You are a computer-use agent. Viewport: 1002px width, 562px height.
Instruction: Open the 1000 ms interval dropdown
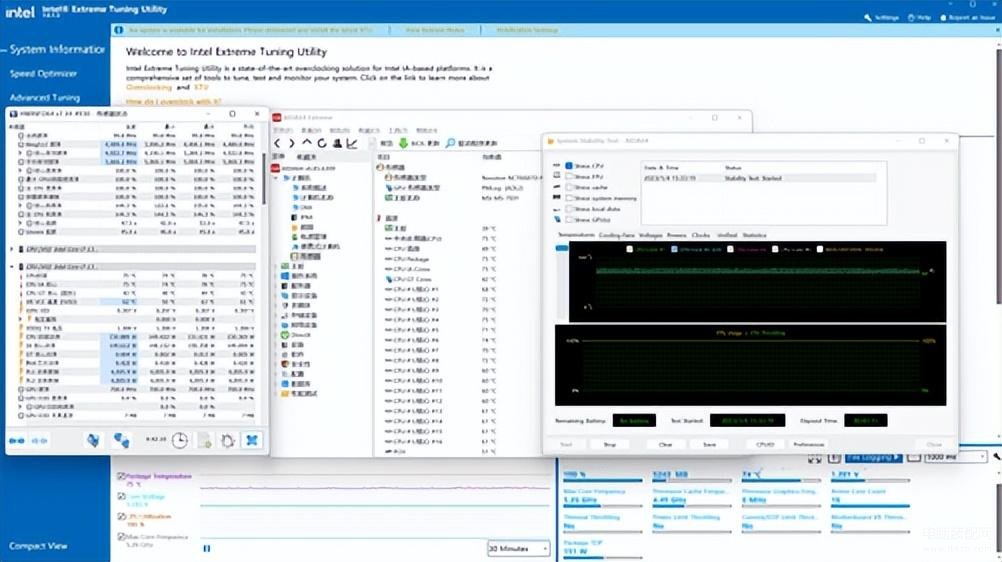pos(955,457)
